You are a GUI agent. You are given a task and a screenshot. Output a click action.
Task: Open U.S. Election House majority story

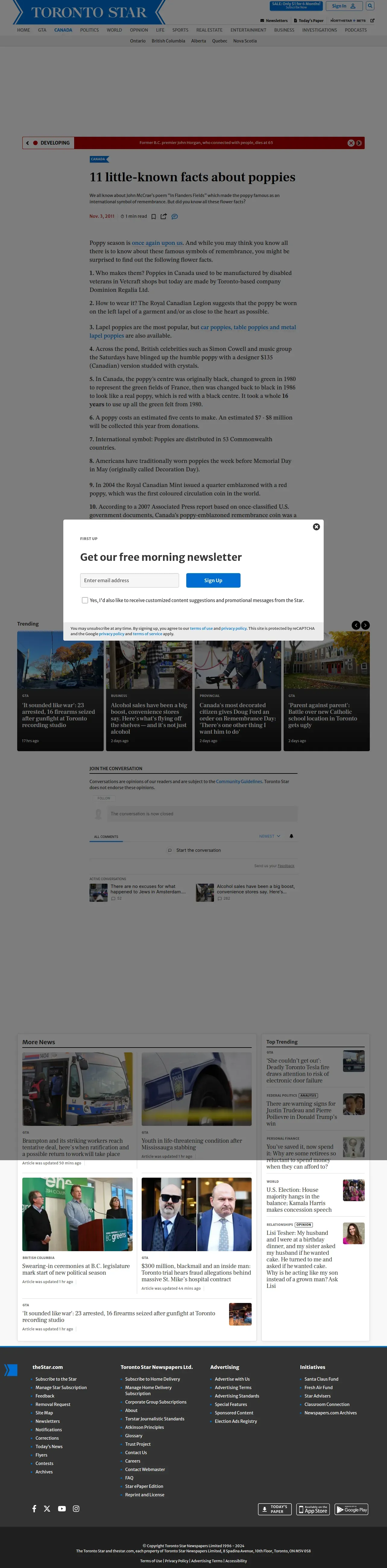[x=299, y=1199]
